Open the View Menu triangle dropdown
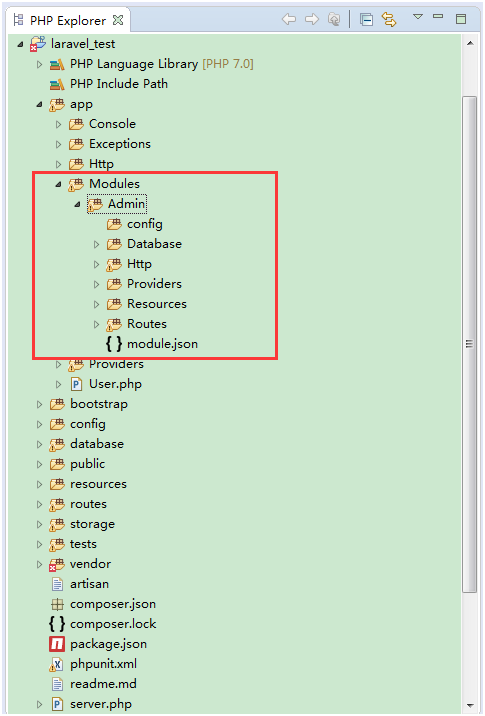485x716 pixels. pyautogui.click(x=417, y=17)
